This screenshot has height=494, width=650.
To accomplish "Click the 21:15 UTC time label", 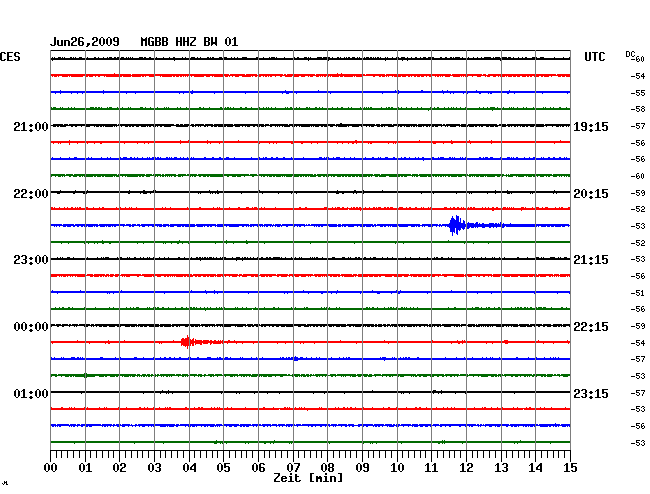I will click(591, 260).
